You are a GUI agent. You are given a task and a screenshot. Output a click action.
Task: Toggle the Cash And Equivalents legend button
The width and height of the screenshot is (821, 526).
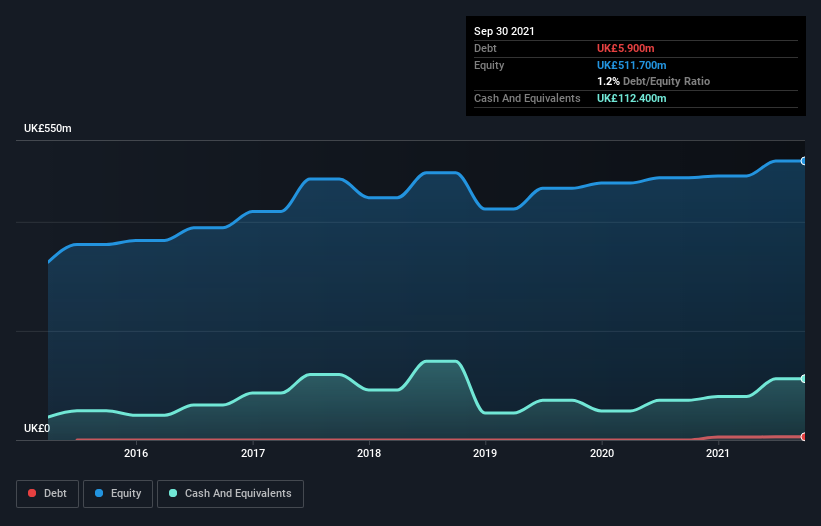tap(230, 494)
